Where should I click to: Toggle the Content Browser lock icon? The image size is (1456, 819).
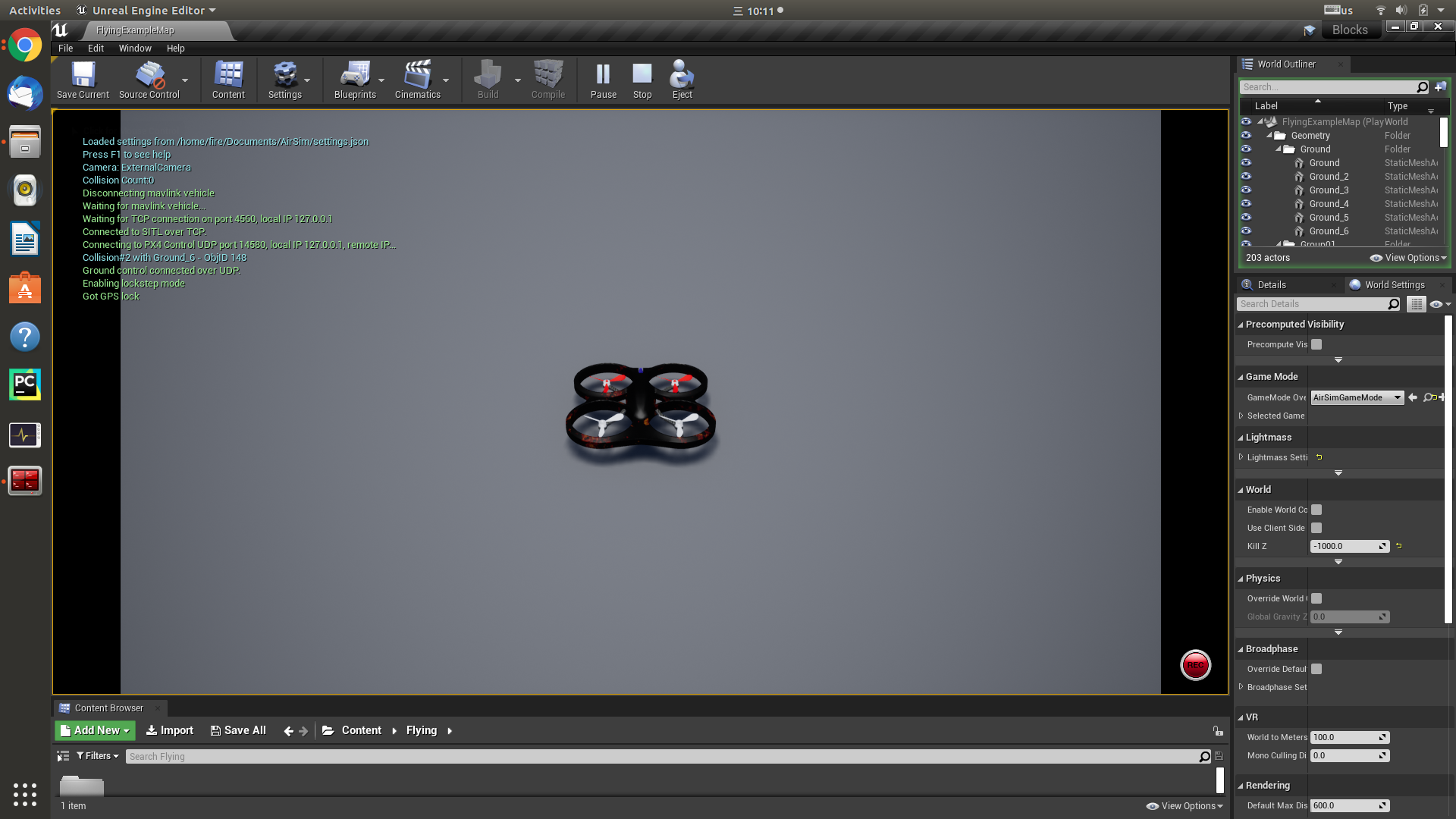coord(1218,731)
